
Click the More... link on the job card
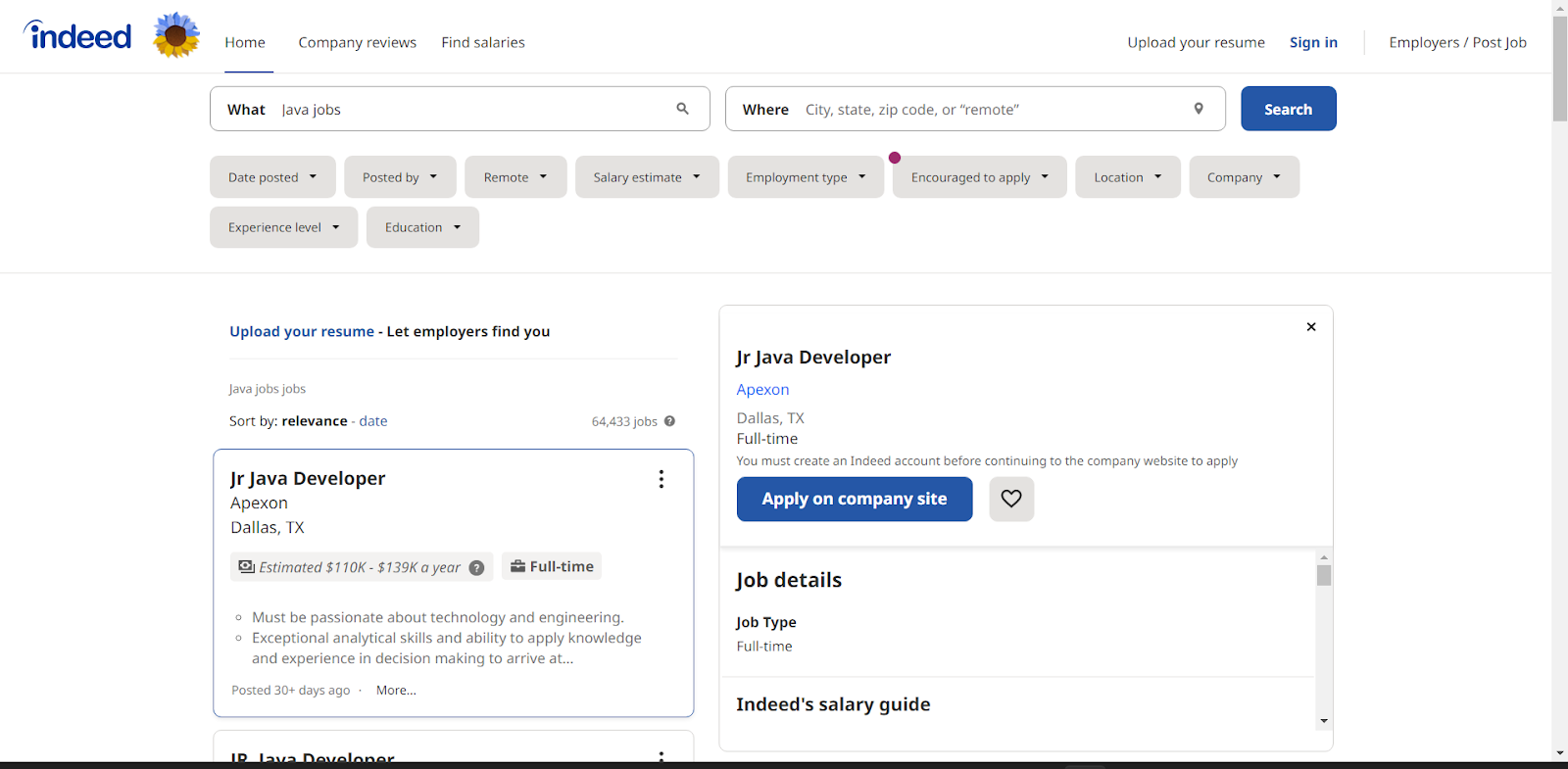click(396, 691)
